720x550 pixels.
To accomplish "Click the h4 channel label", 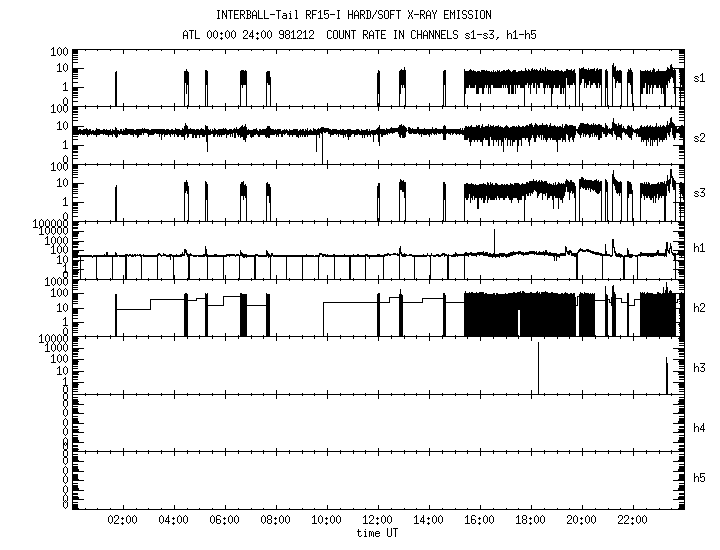I will click(700, 428).
